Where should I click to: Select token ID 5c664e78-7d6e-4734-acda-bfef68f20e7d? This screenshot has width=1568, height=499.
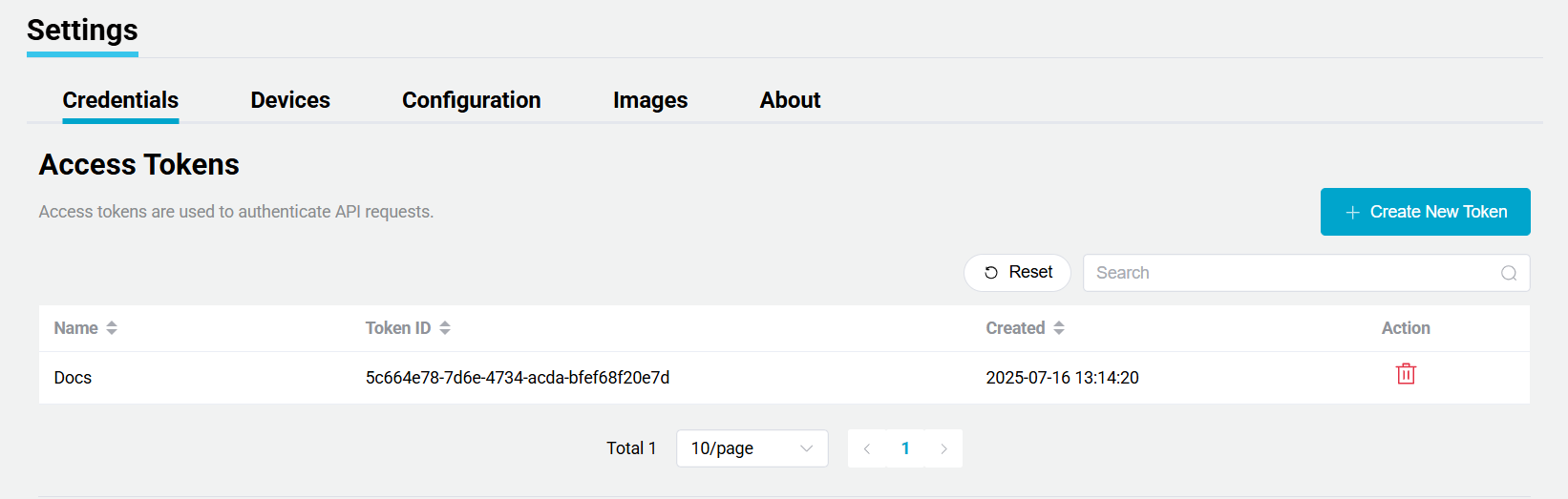click(518, 378)
